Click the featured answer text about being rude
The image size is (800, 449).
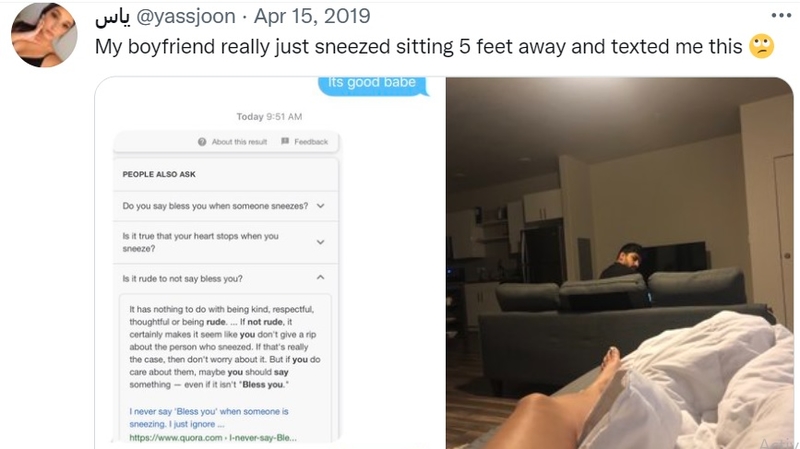pyautogui.click(x=225, y=347)
